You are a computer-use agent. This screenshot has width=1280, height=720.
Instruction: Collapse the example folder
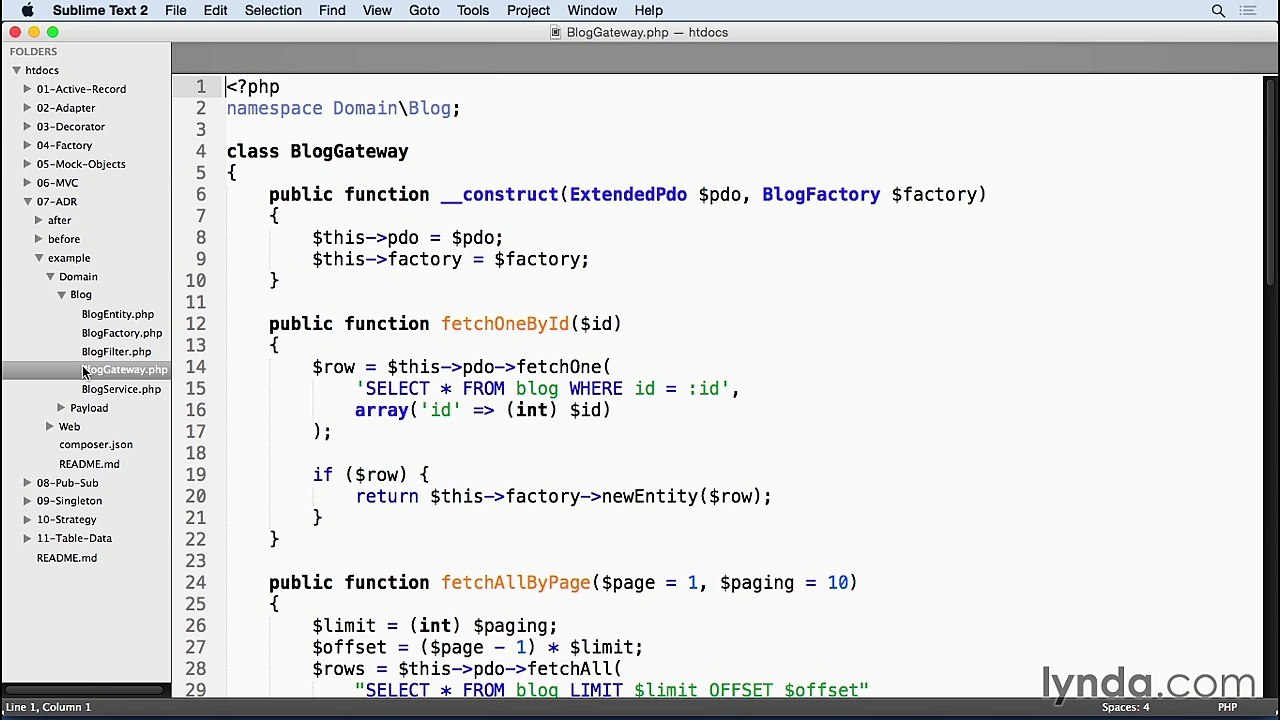point(39,258)
